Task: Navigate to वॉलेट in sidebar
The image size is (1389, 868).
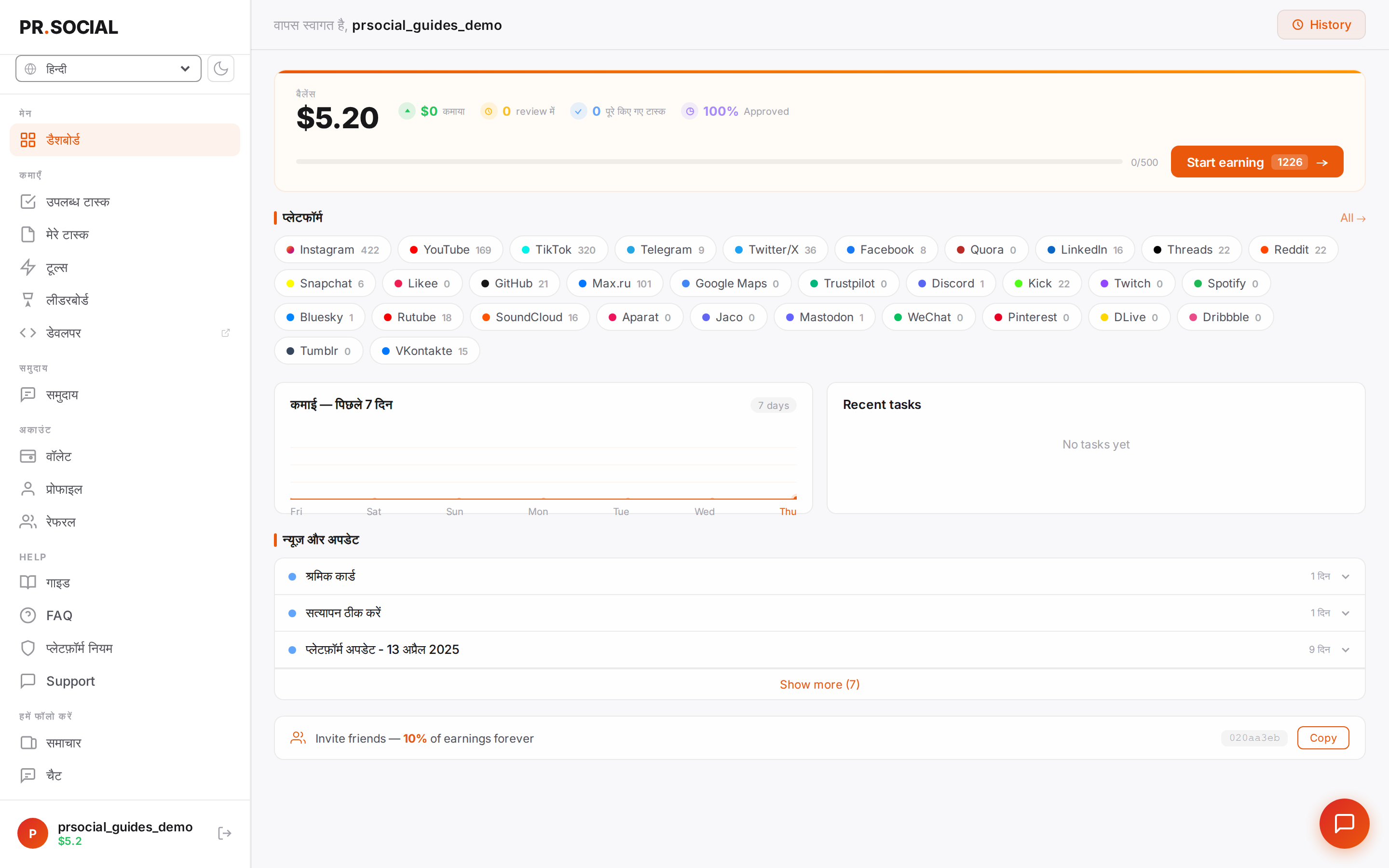Action: (x=125, y=456)
